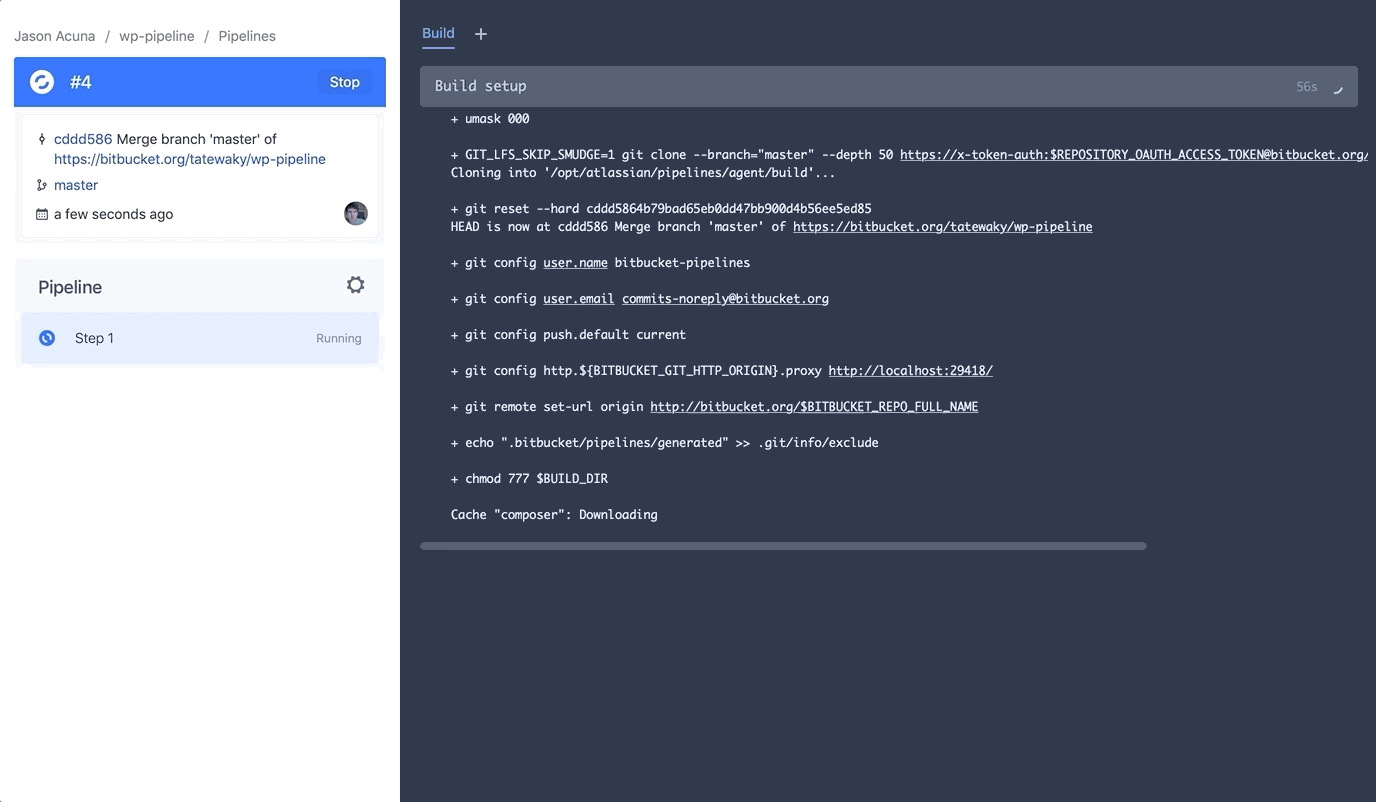1376x802 pixels.
Task: Click the "Cache "composer": Downloading" log line
Action: coord(554,515)
